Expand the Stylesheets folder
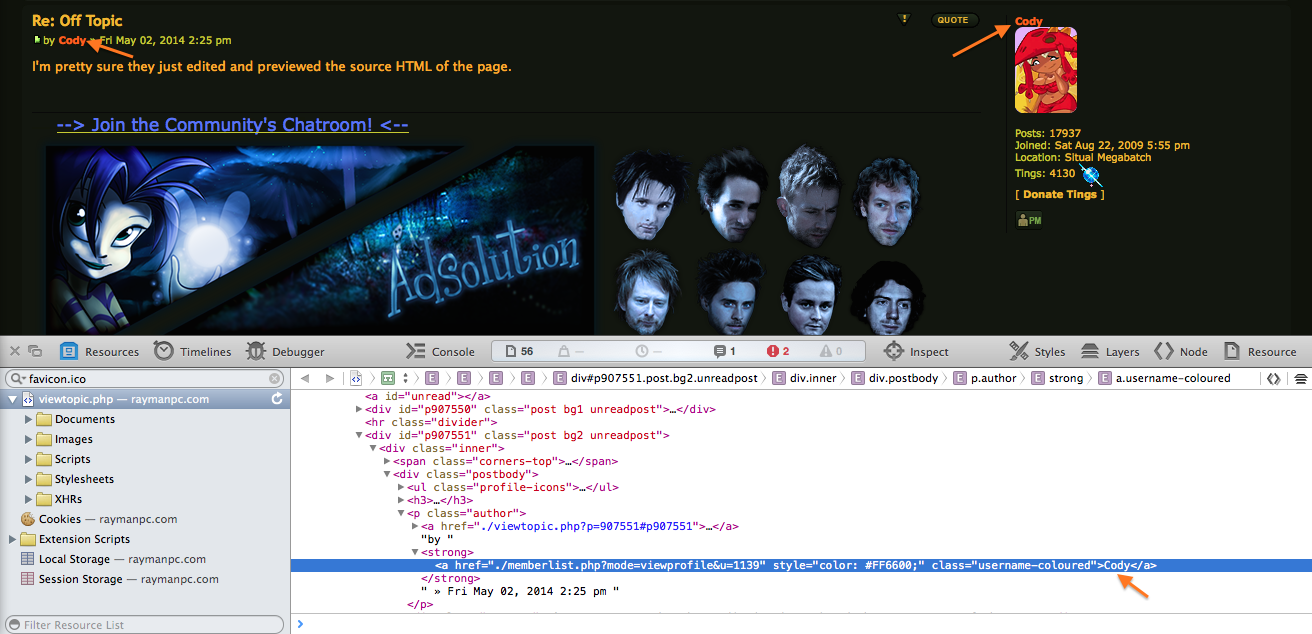 [x=28, y=479]
